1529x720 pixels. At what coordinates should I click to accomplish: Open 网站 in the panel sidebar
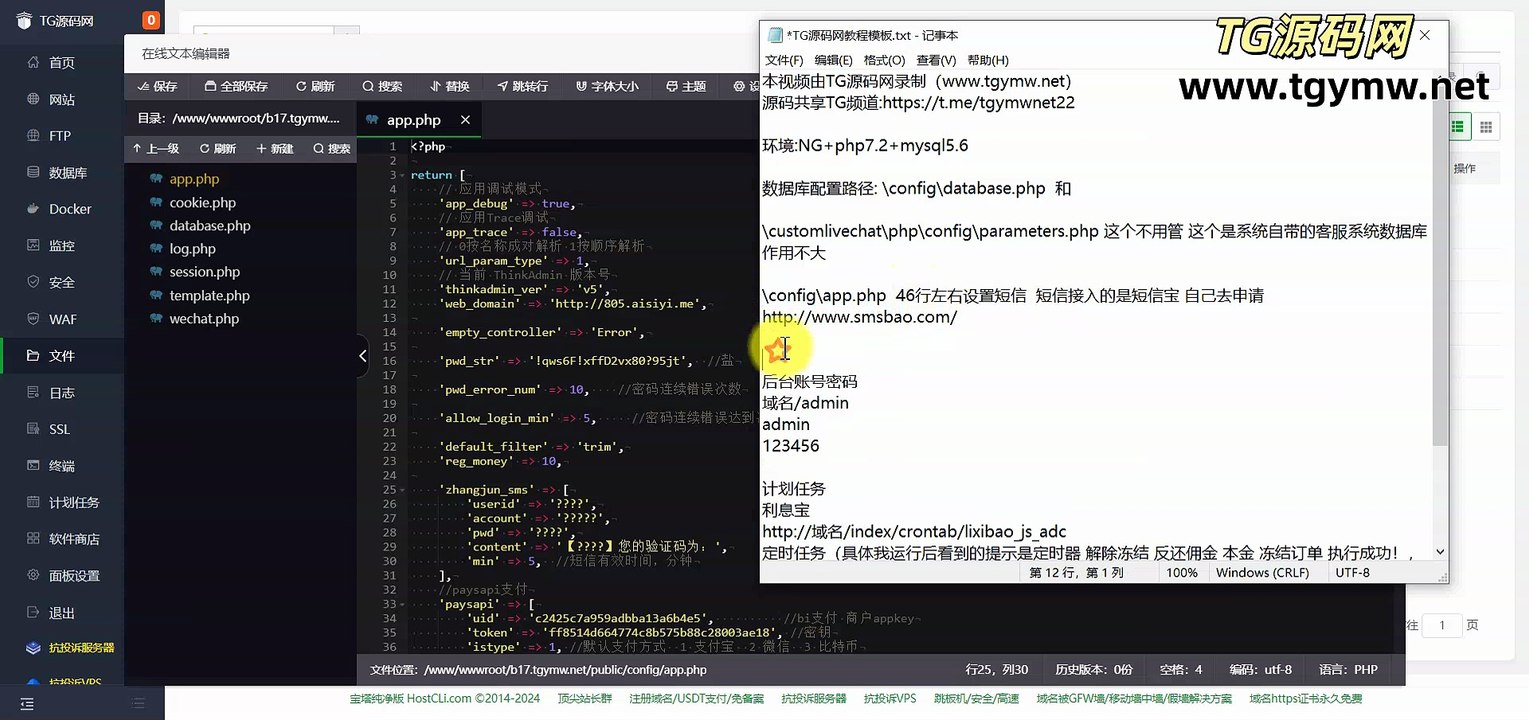pos(62,100)
